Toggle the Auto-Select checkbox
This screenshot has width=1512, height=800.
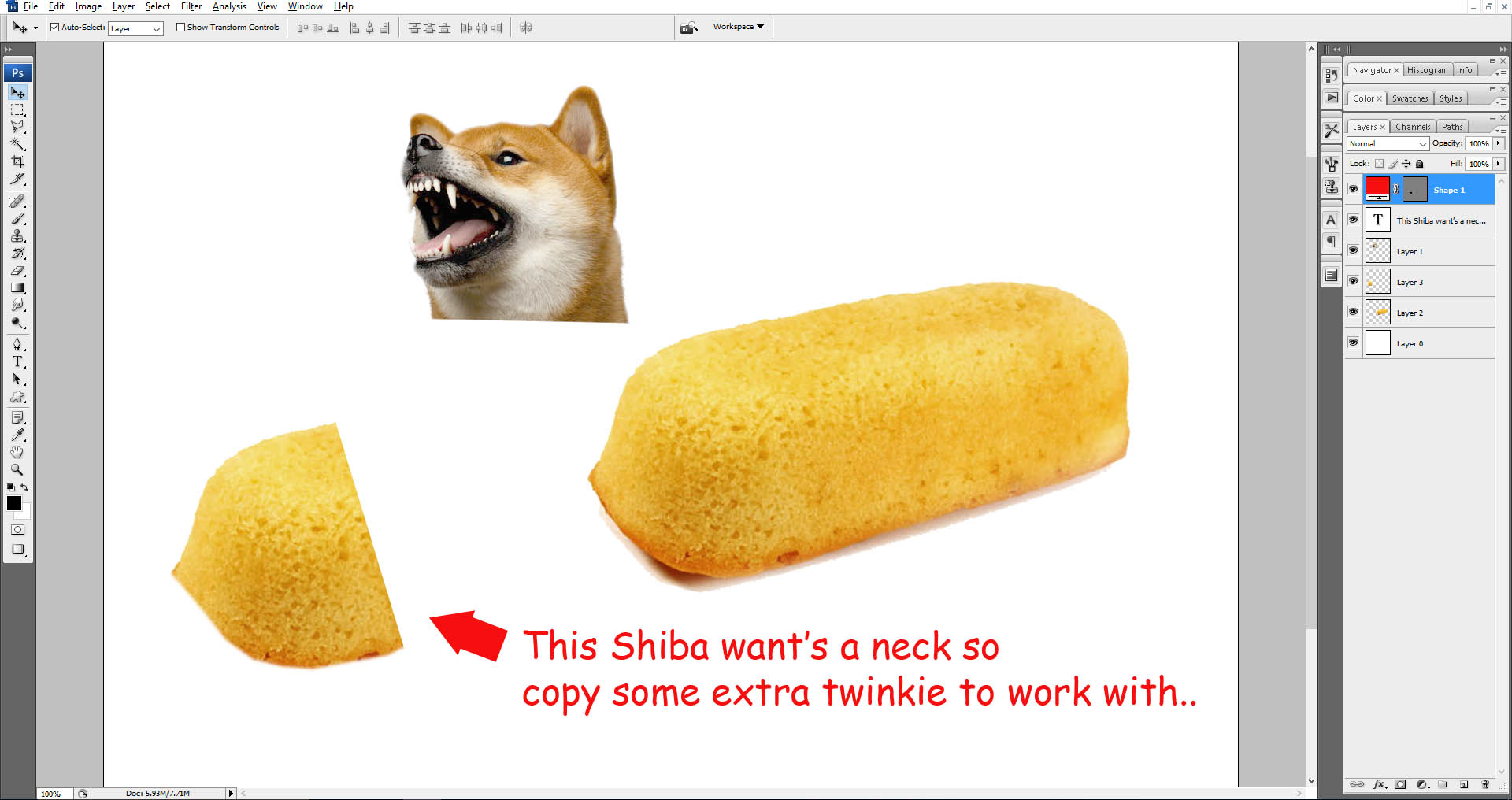55,27
